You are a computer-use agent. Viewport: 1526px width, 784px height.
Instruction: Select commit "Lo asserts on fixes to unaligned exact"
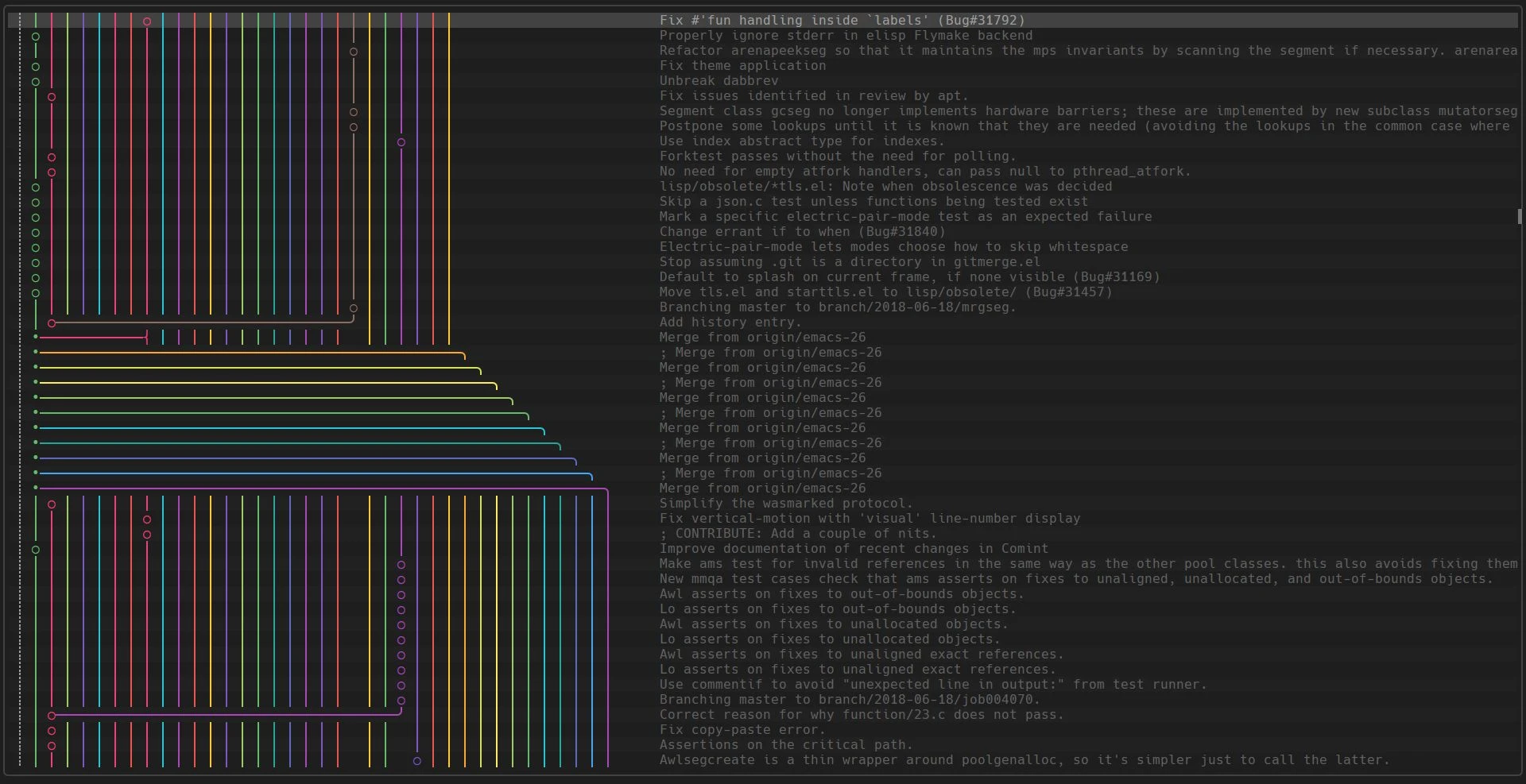[x=858, y=670]
